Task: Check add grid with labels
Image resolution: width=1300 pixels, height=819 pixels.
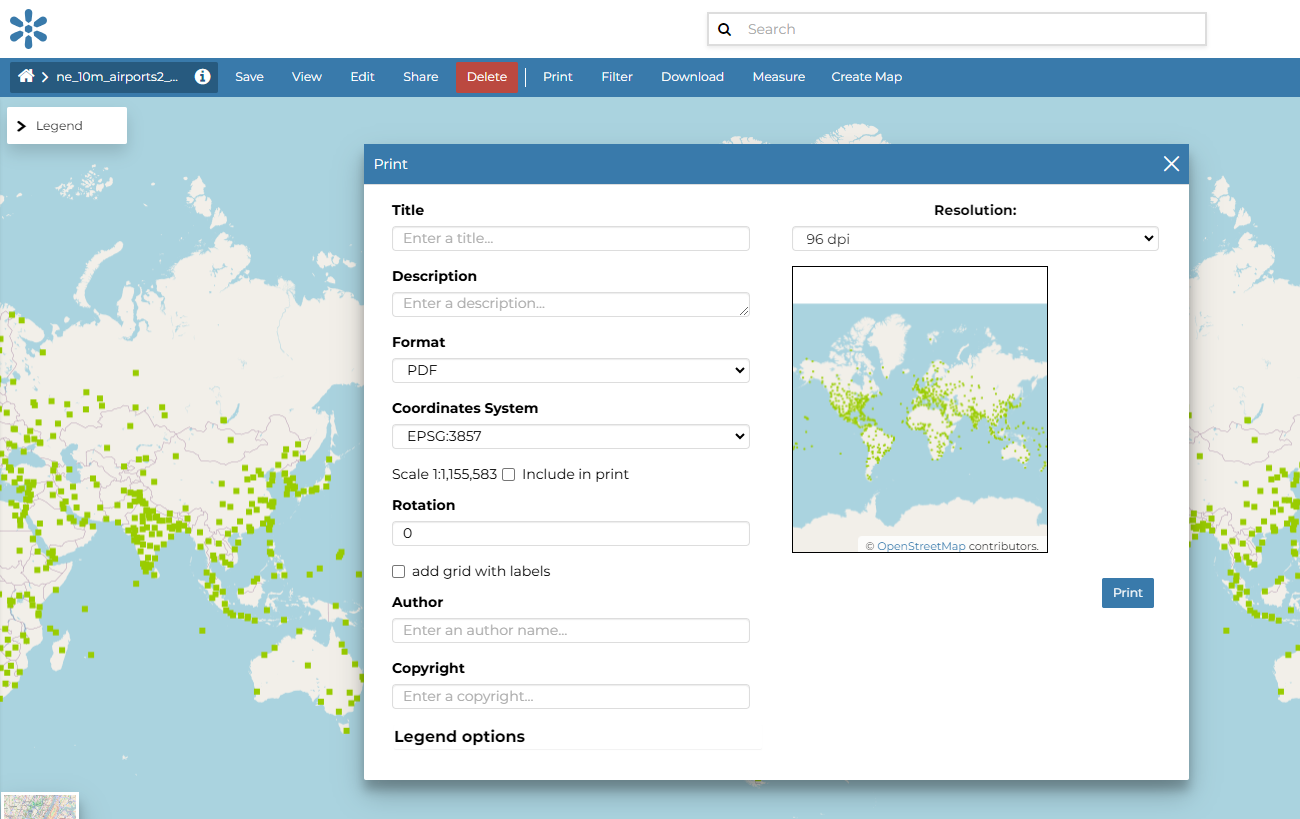Action: tap(399, 572)
